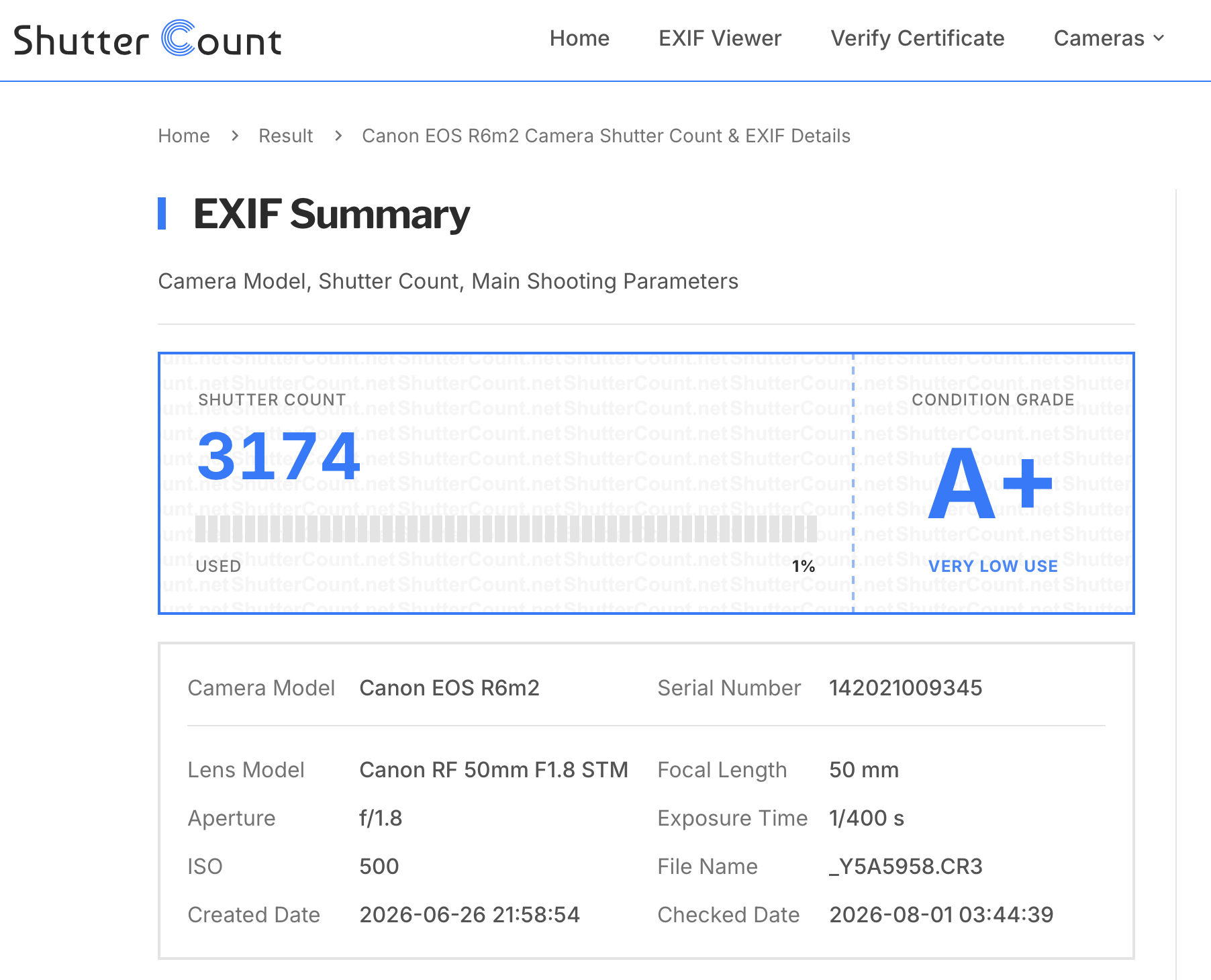Open the Home navigation link
This screenshot has width=1211, height=980.
579,38
